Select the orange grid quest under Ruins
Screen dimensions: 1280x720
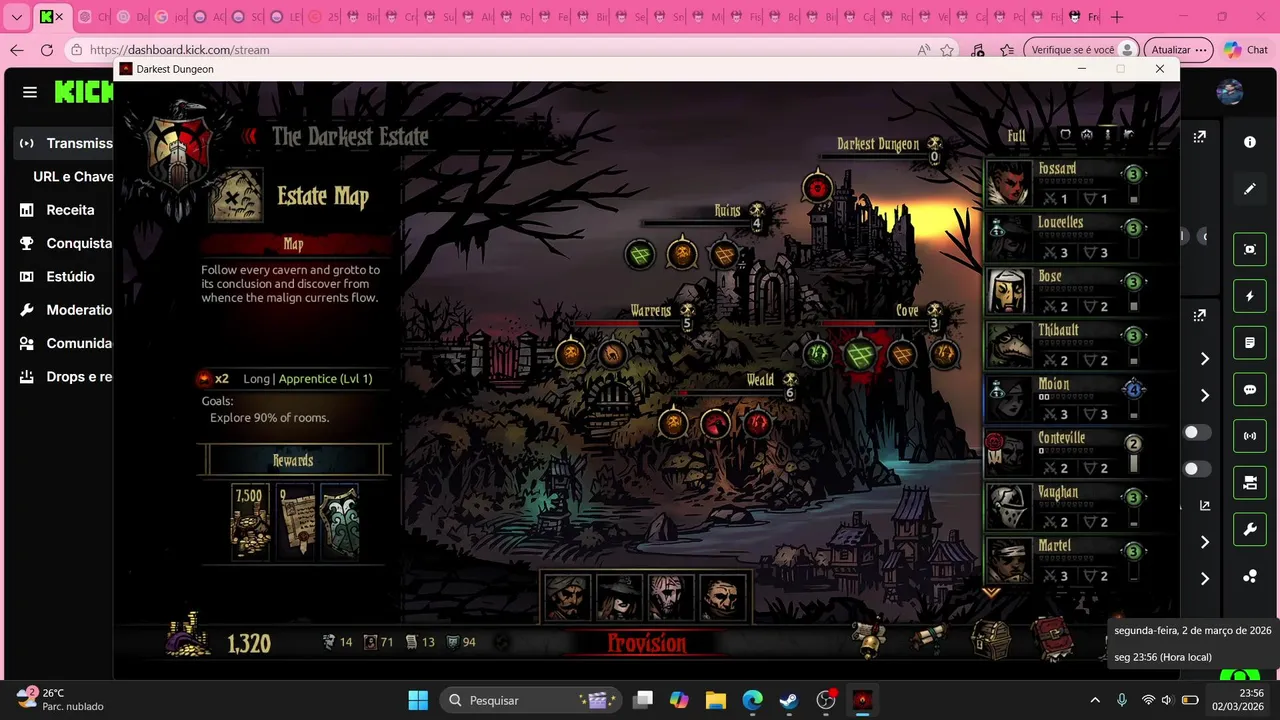click(724, 254)
